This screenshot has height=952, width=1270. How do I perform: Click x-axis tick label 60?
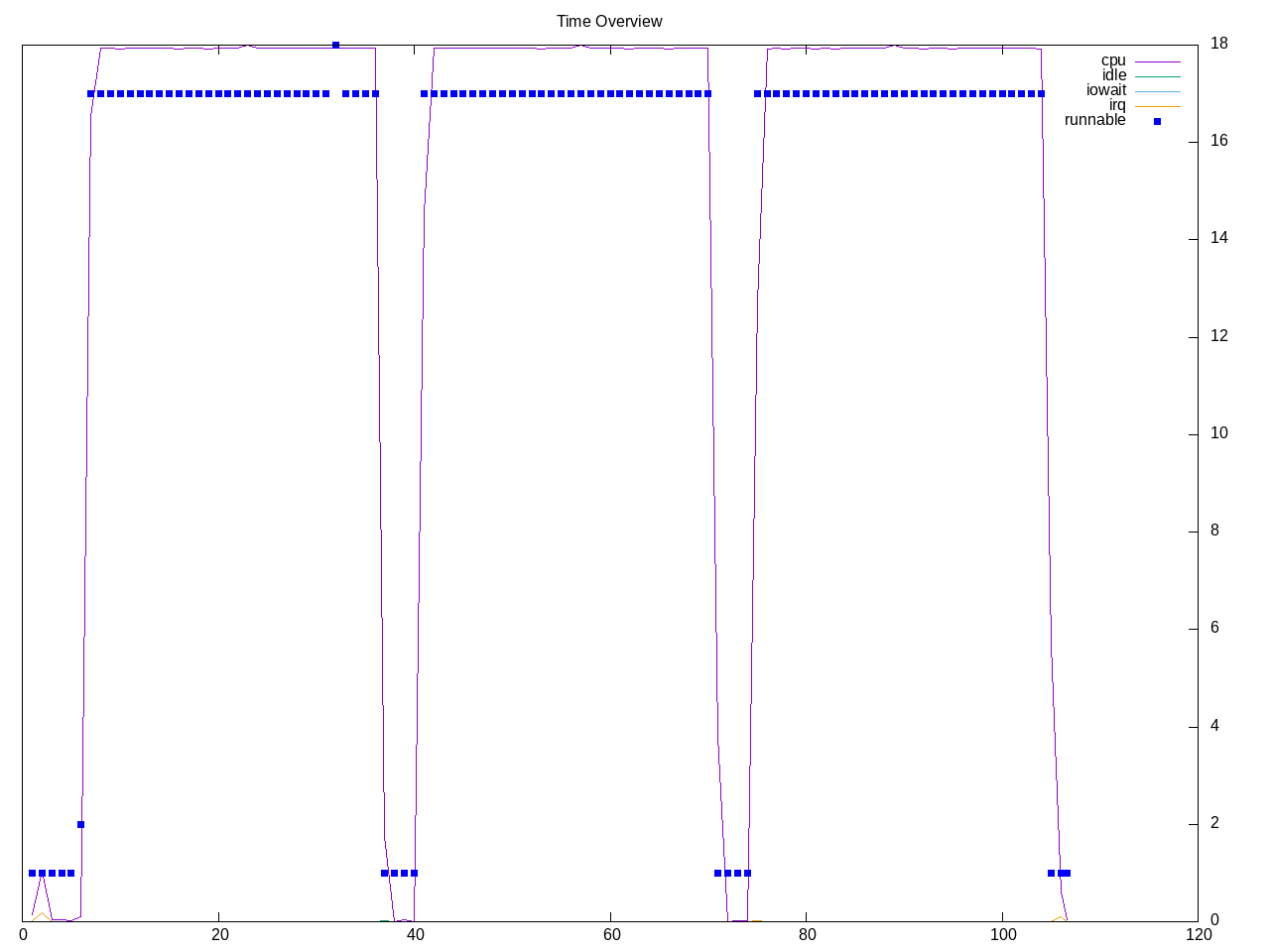[611, 935]
